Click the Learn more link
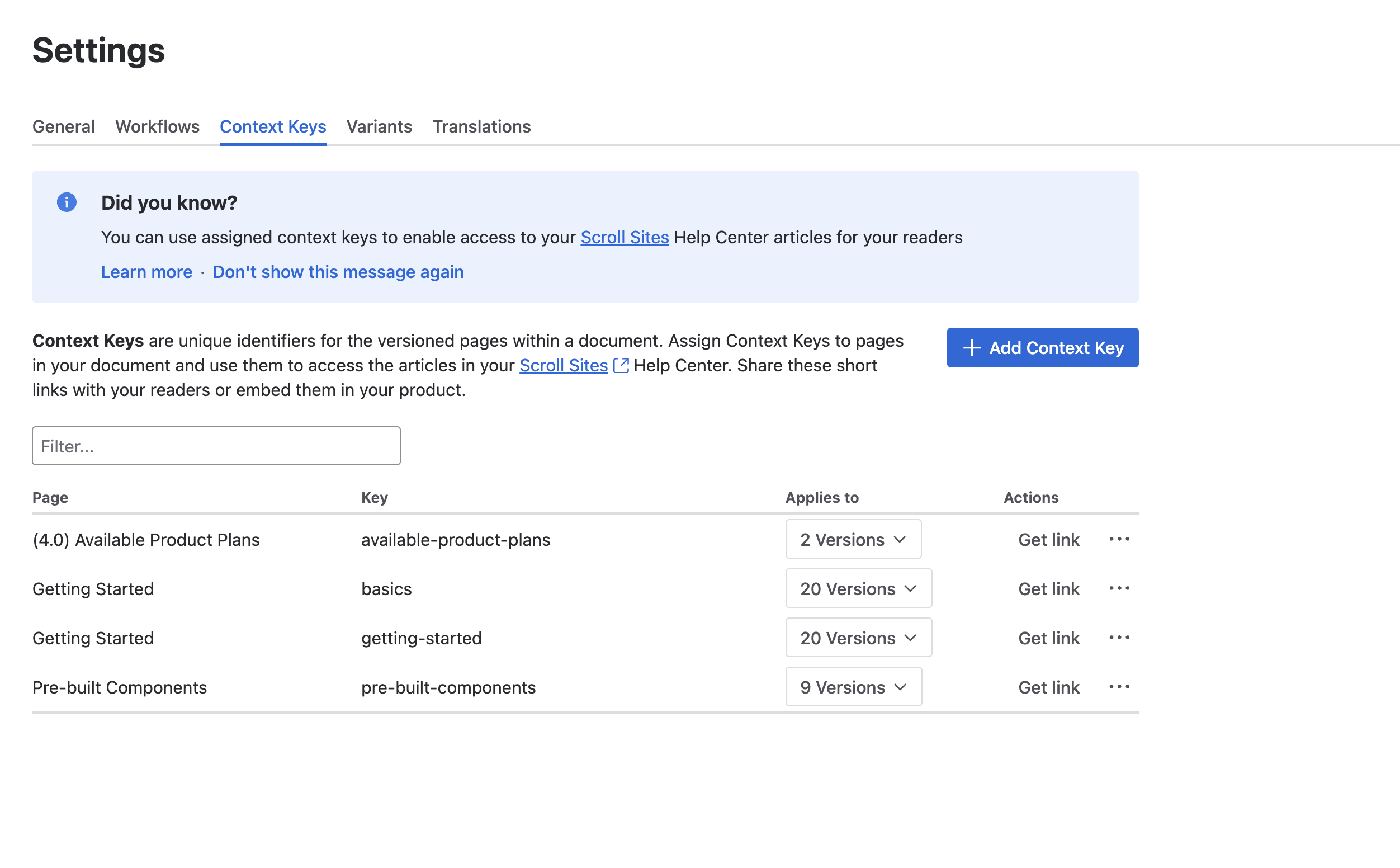1400x868 pixels. tap(147, 272)
